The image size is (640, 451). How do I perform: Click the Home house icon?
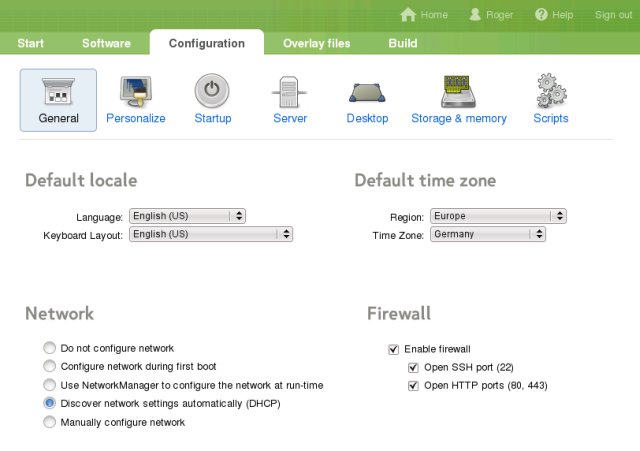(408, 15)
